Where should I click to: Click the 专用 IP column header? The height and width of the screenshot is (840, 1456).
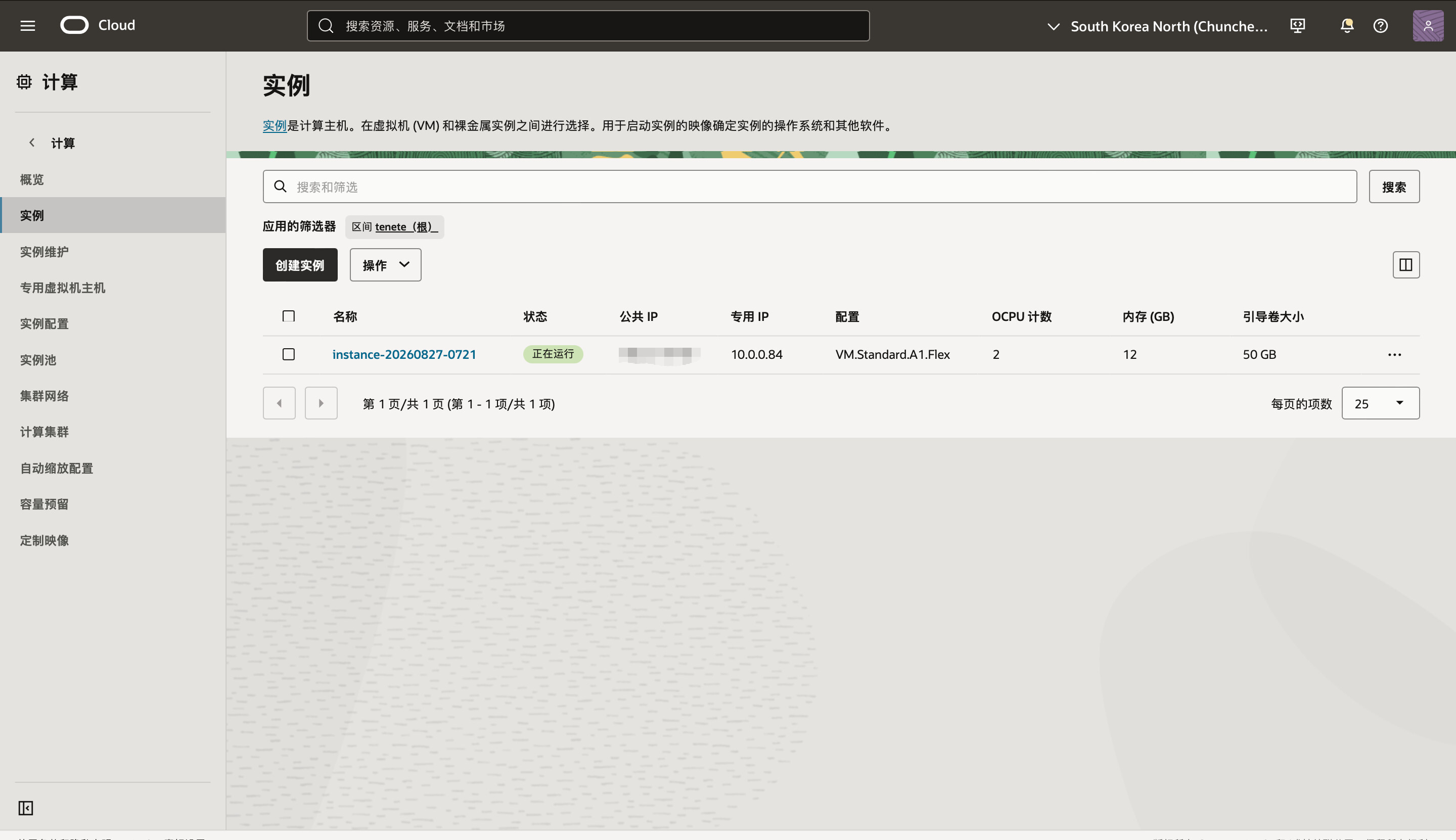coord(750,316)
